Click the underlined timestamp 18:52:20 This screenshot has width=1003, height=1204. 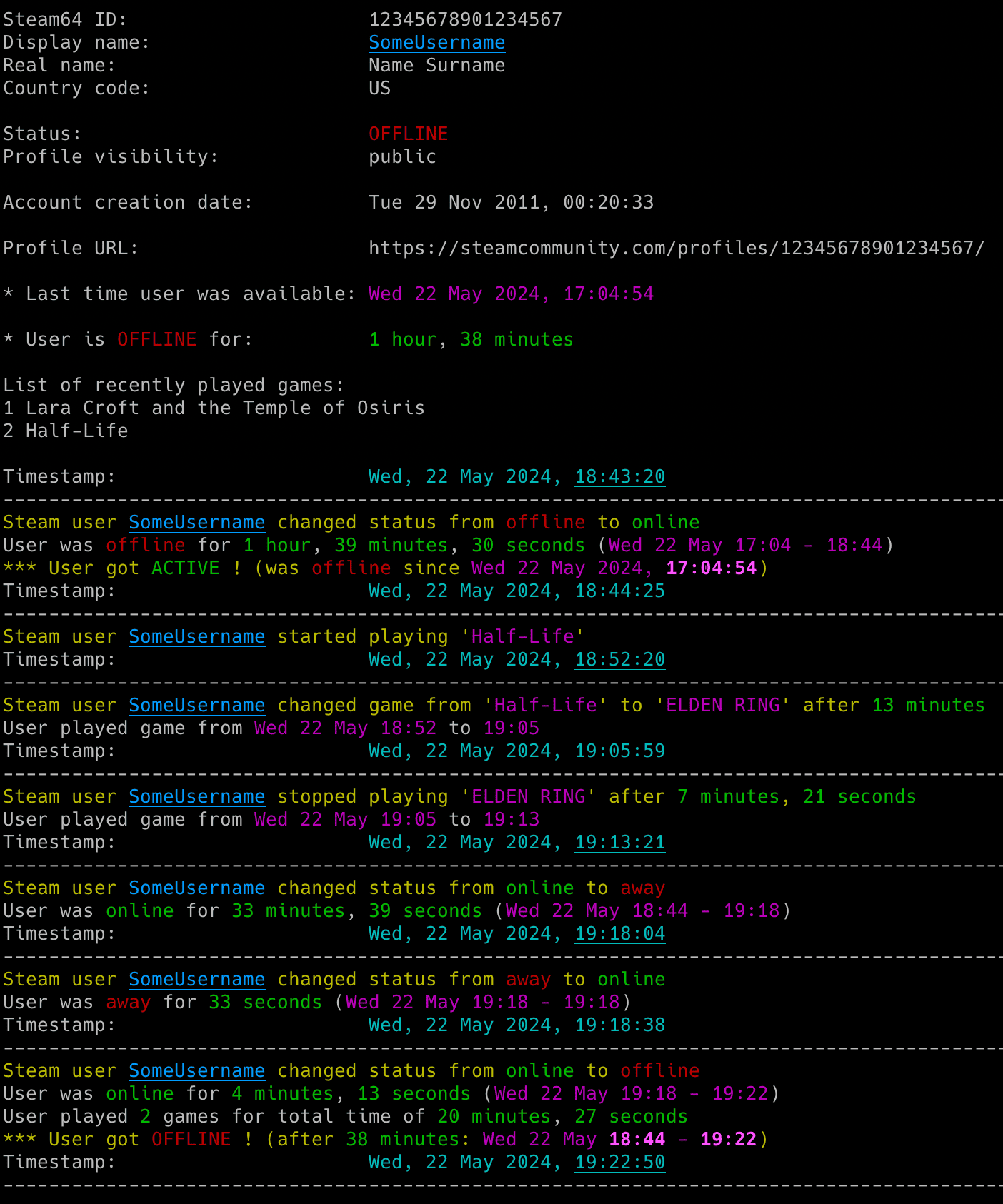620,660
